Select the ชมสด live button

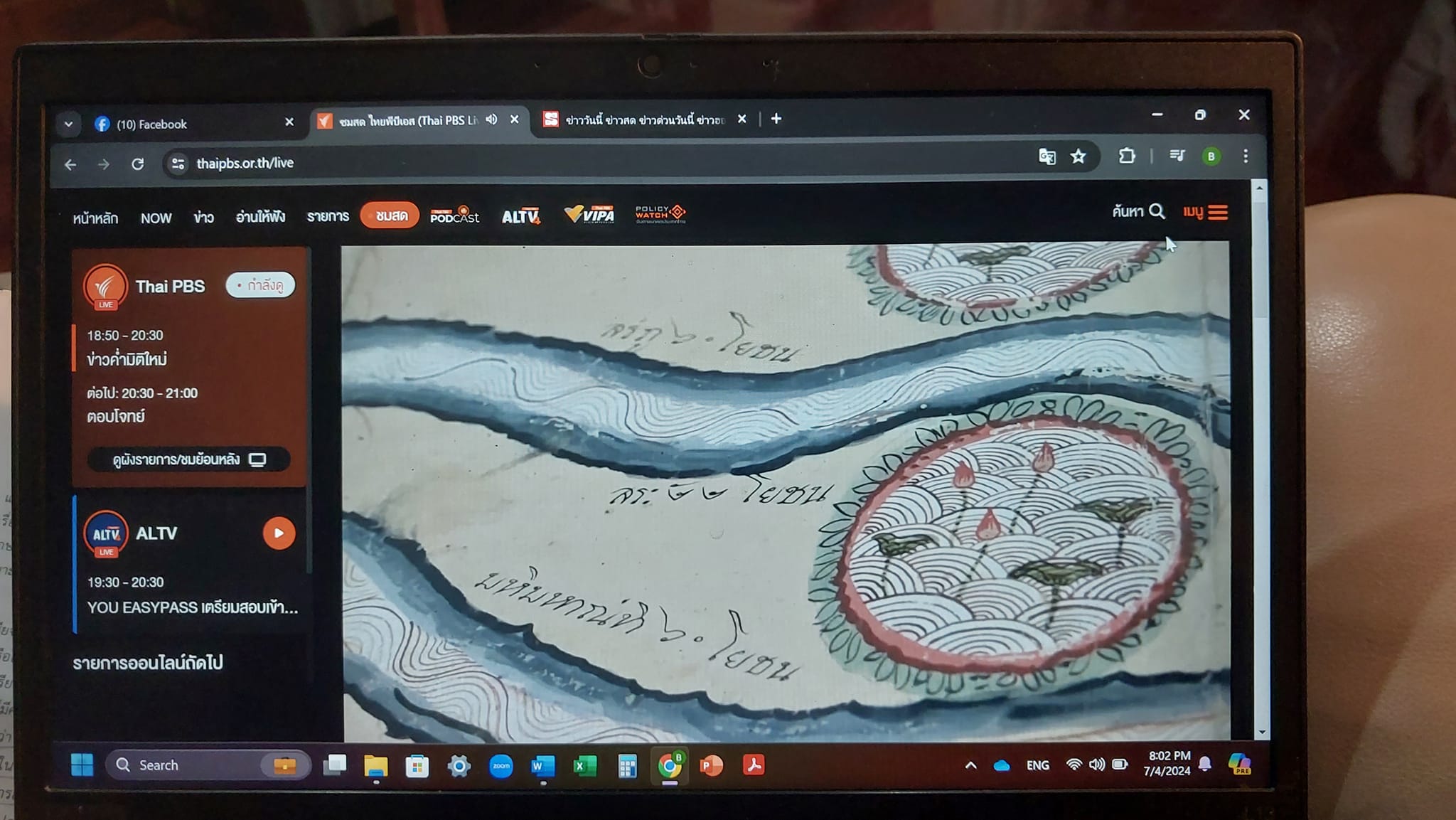(x=390, y=215)
